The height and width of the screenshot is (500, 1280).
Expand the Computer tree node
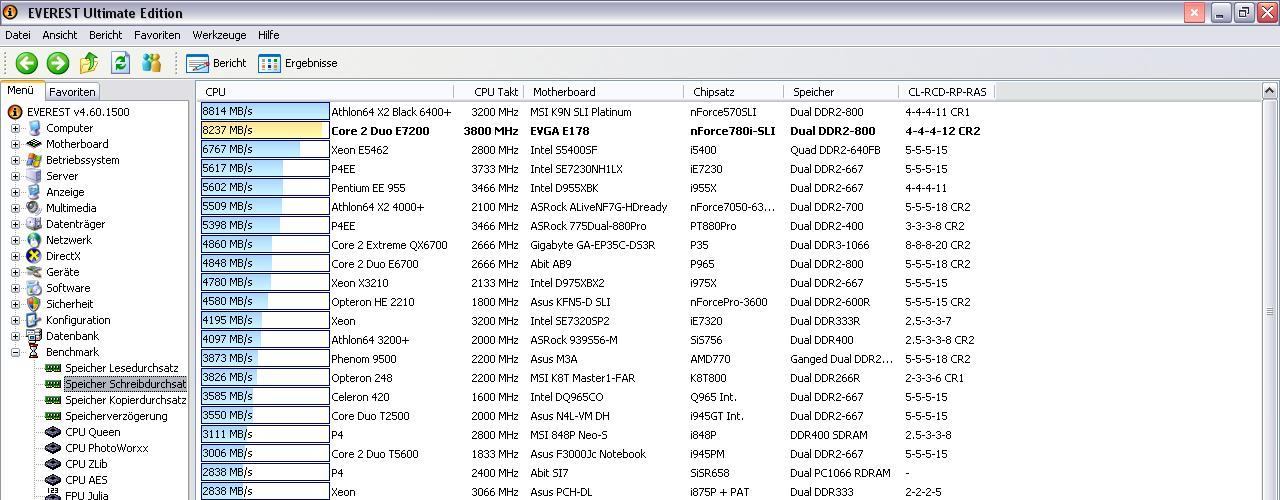tap(15, 128)
